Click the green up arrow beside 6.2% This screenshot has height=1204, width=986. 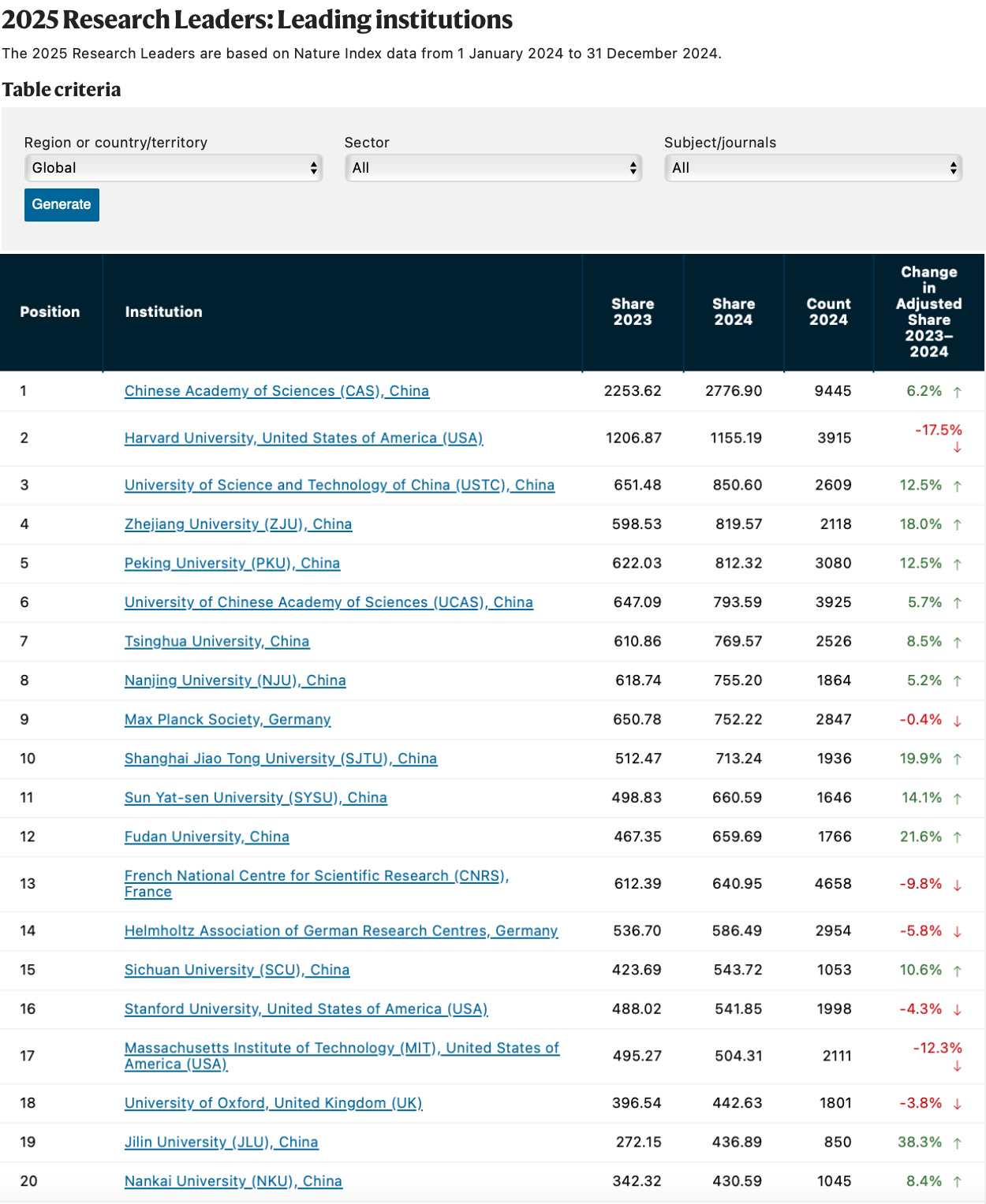[957, 392]
